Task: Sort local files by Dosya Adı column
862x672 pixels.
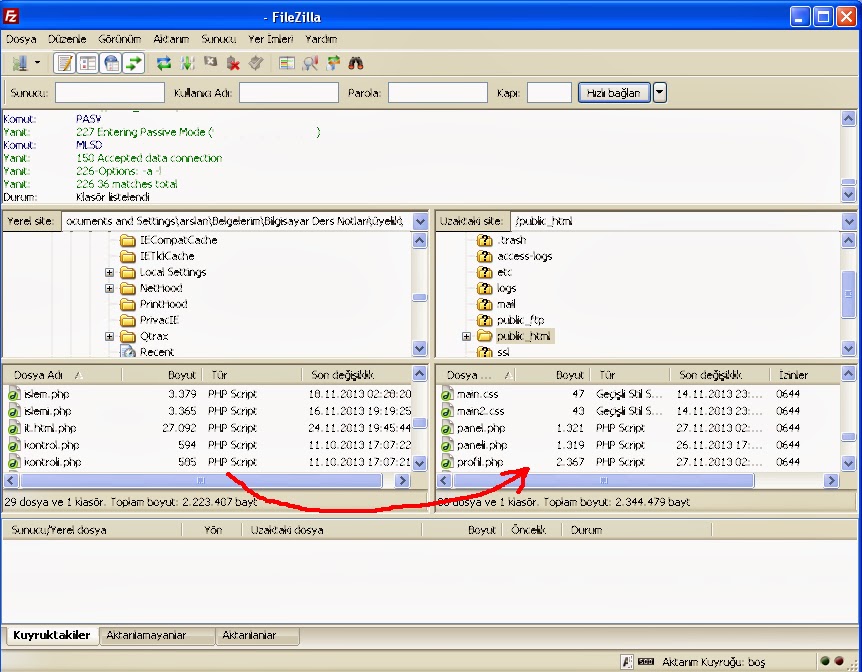Action: click(62, 375)
